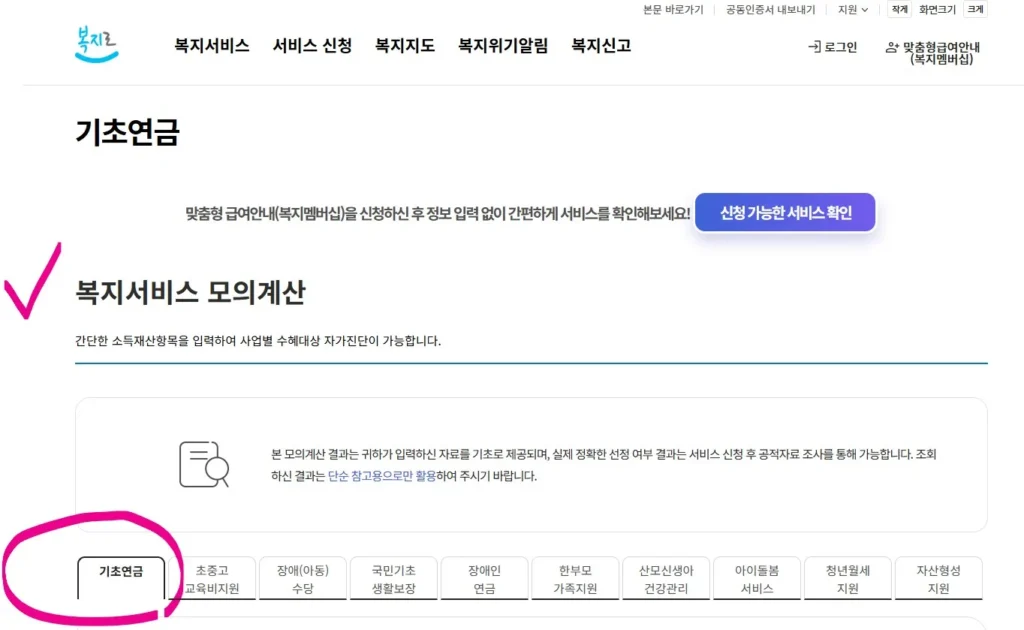The width and height of the screenshot is (1024, 630).
Task: Select the 한부모 가족지원 tab
Action: tap(575, 570)
